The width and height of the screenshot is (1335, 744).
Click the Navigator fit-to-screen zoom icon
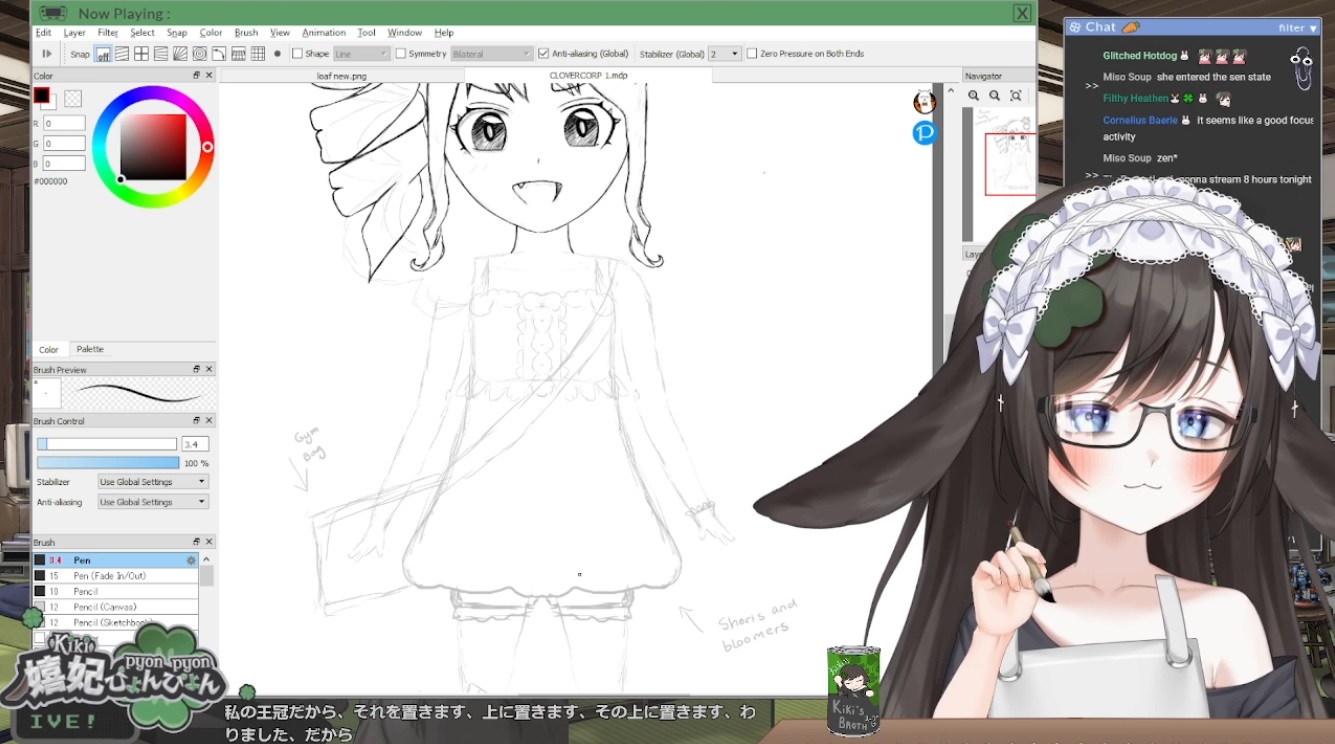tap(1015, 96)
